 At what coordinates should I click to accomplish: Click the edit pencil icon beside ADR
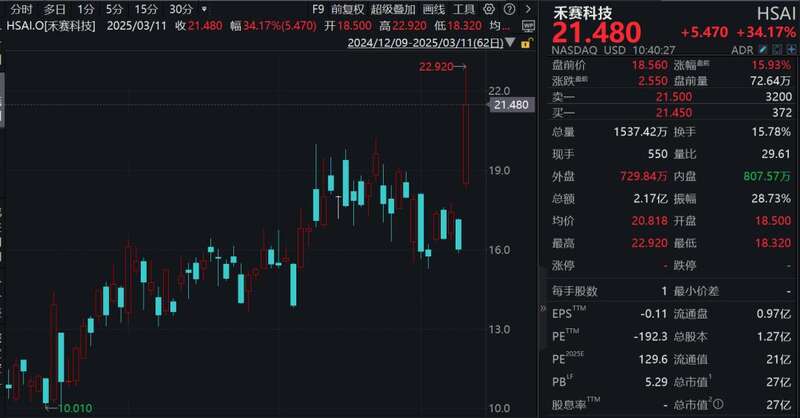[x=763, y=50]
